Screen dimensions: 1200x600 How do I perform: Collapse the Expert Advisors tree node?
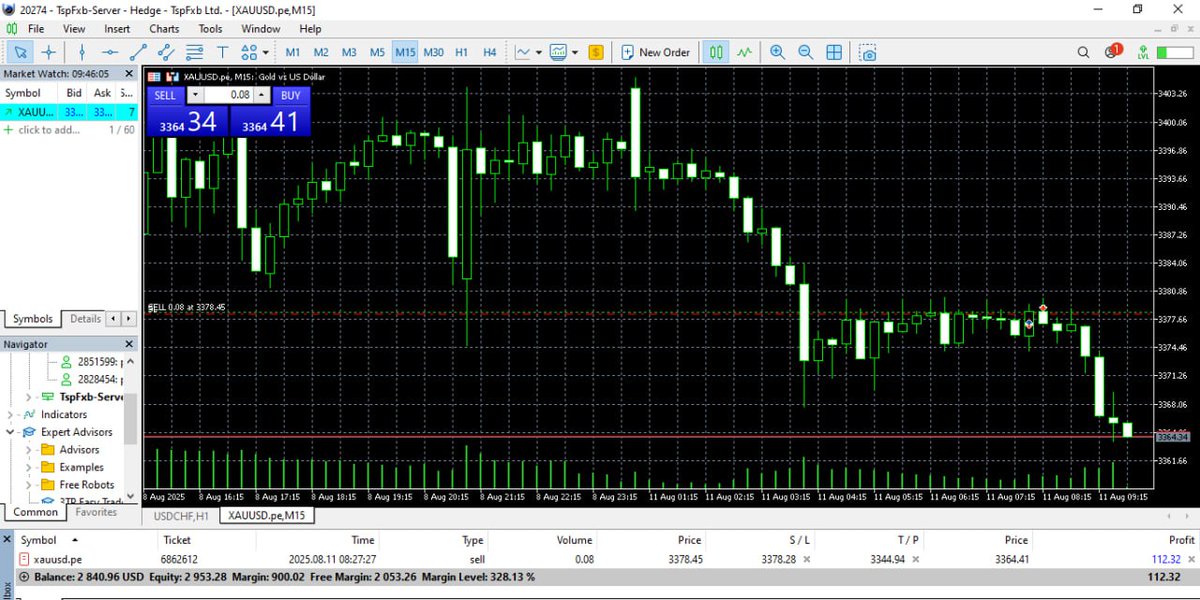point(11,432)
